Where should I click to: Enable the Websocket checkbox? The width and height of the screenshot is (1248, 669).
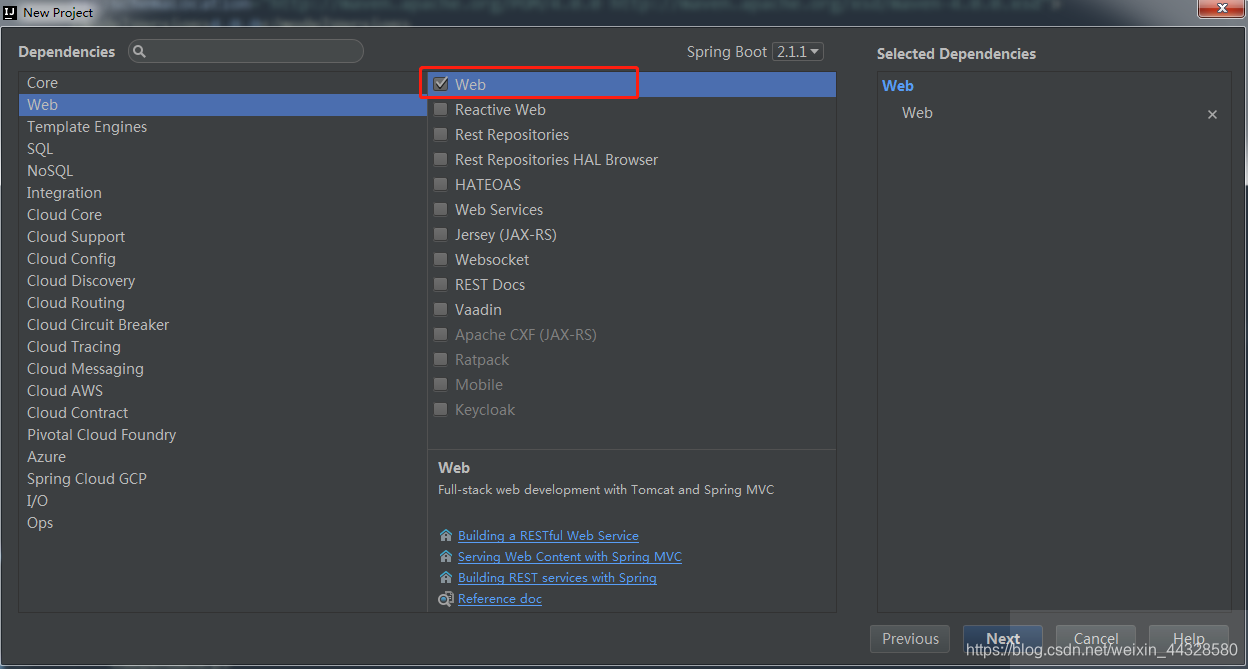coord(441,259)
